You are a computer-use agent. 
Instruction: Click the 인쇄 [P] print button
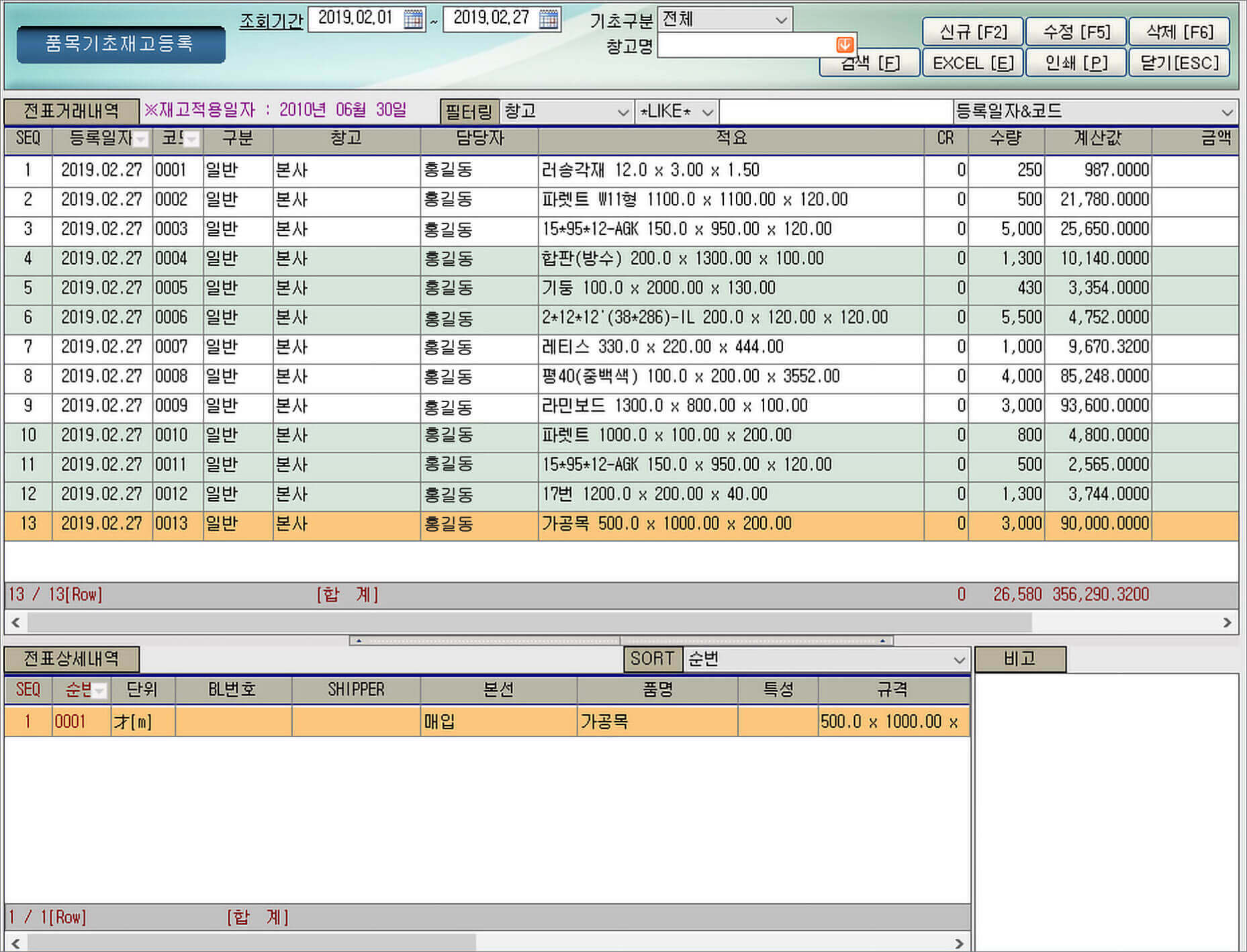pyautogui.click(x=1076, y=62)
